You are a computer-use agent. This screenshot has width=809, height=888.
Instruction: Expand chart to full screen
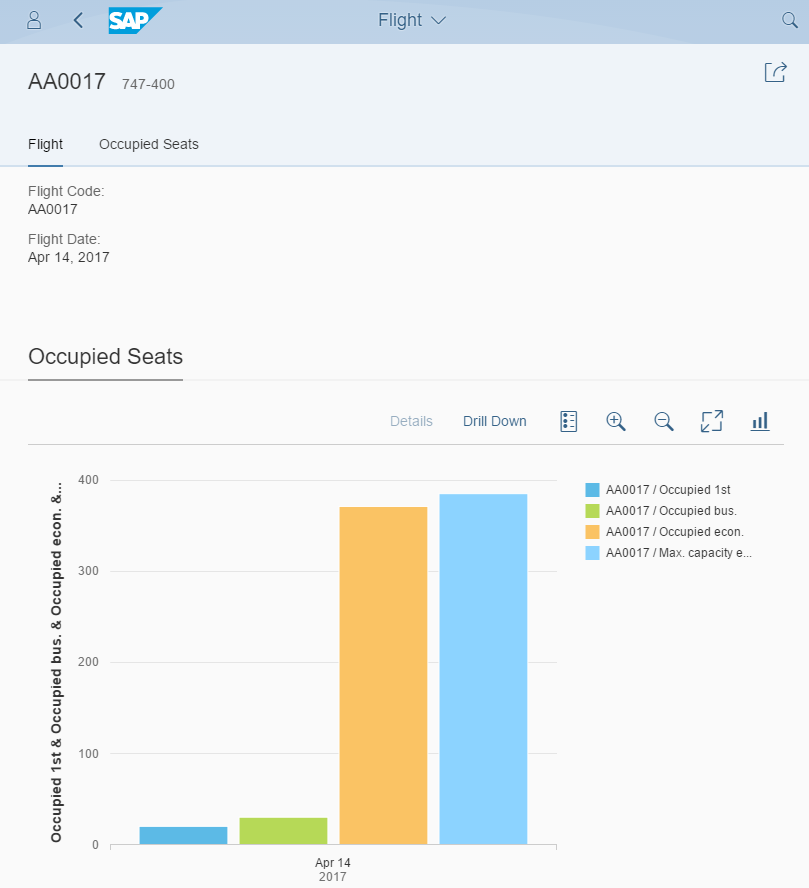712,421
